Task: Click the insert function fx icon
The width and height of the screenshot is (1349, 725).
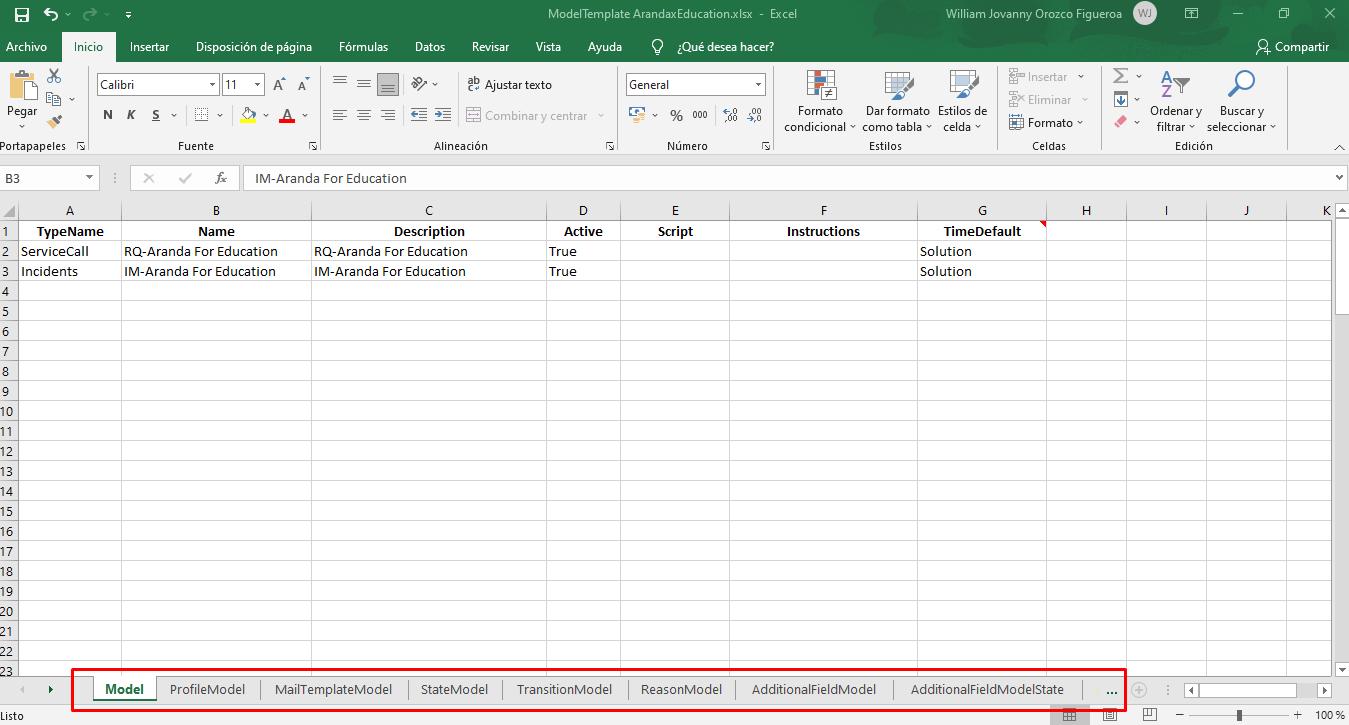Action: click(x=221, y=178)
